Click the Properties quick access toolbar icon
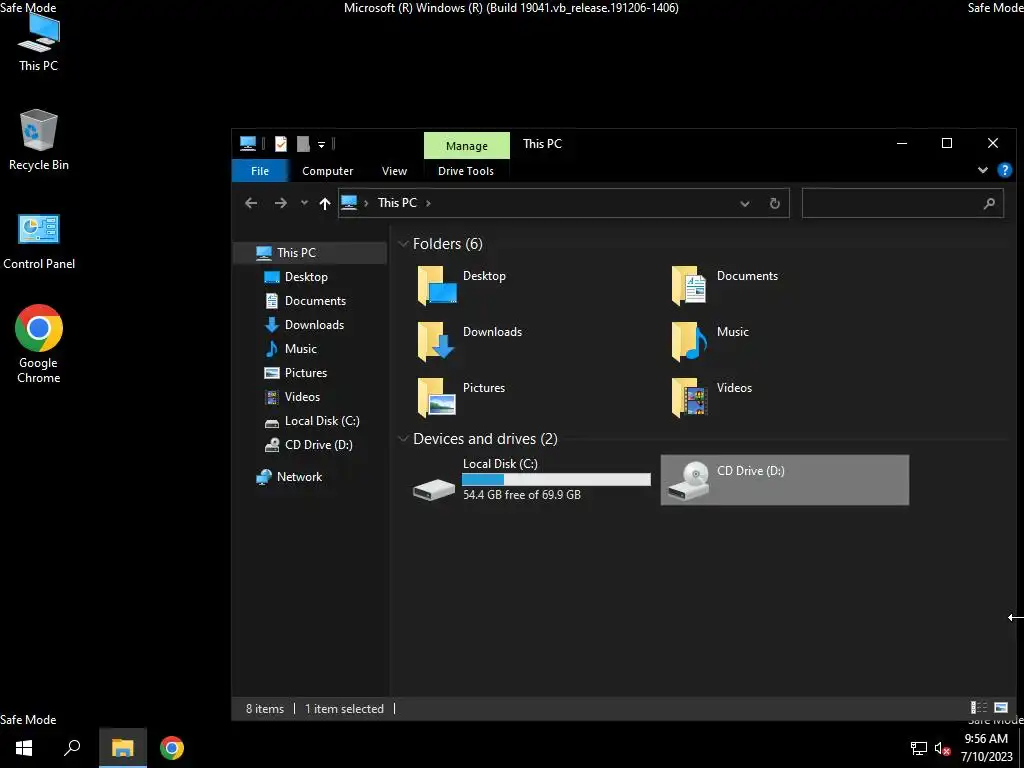The width and height of the screenshot is (1024, 768). click(281, 144)
